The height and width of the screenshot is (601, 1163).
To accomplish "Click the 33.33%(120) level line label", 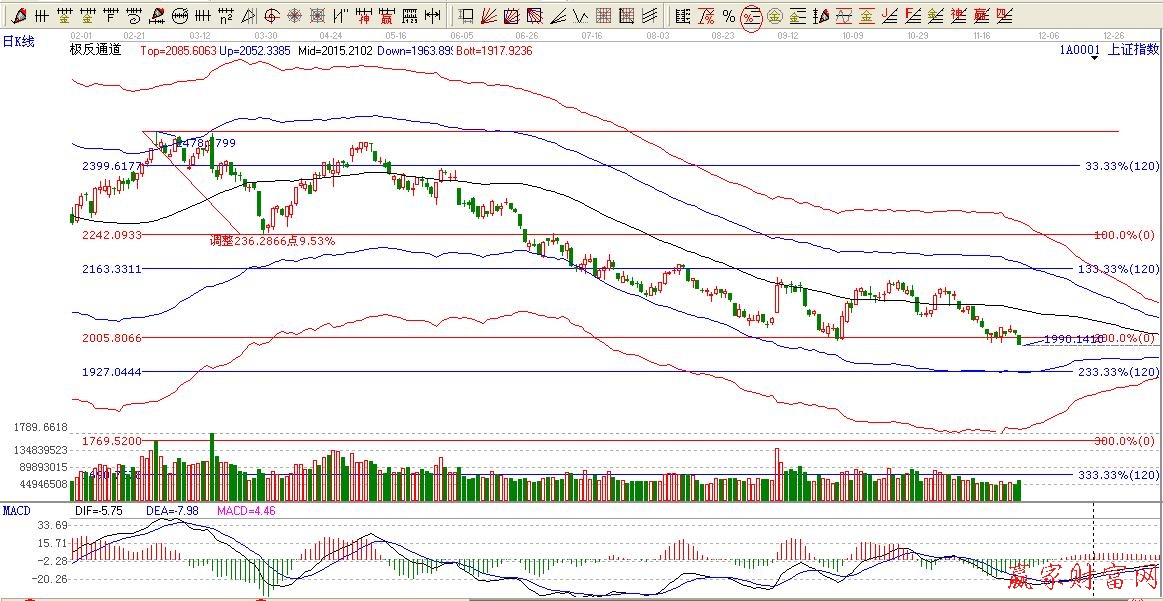I will click(x=1121, y=166).
